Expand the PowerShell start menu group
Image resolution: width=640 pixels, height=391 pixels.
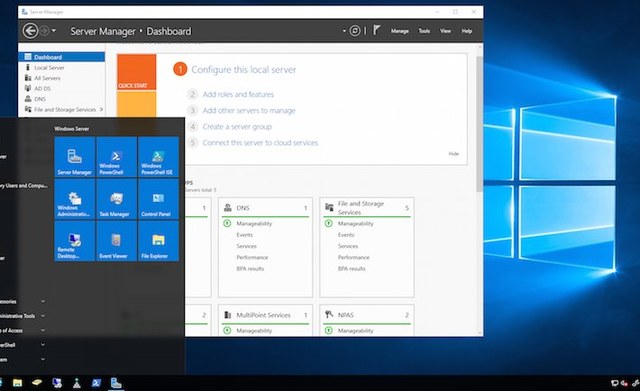[43, 344]
